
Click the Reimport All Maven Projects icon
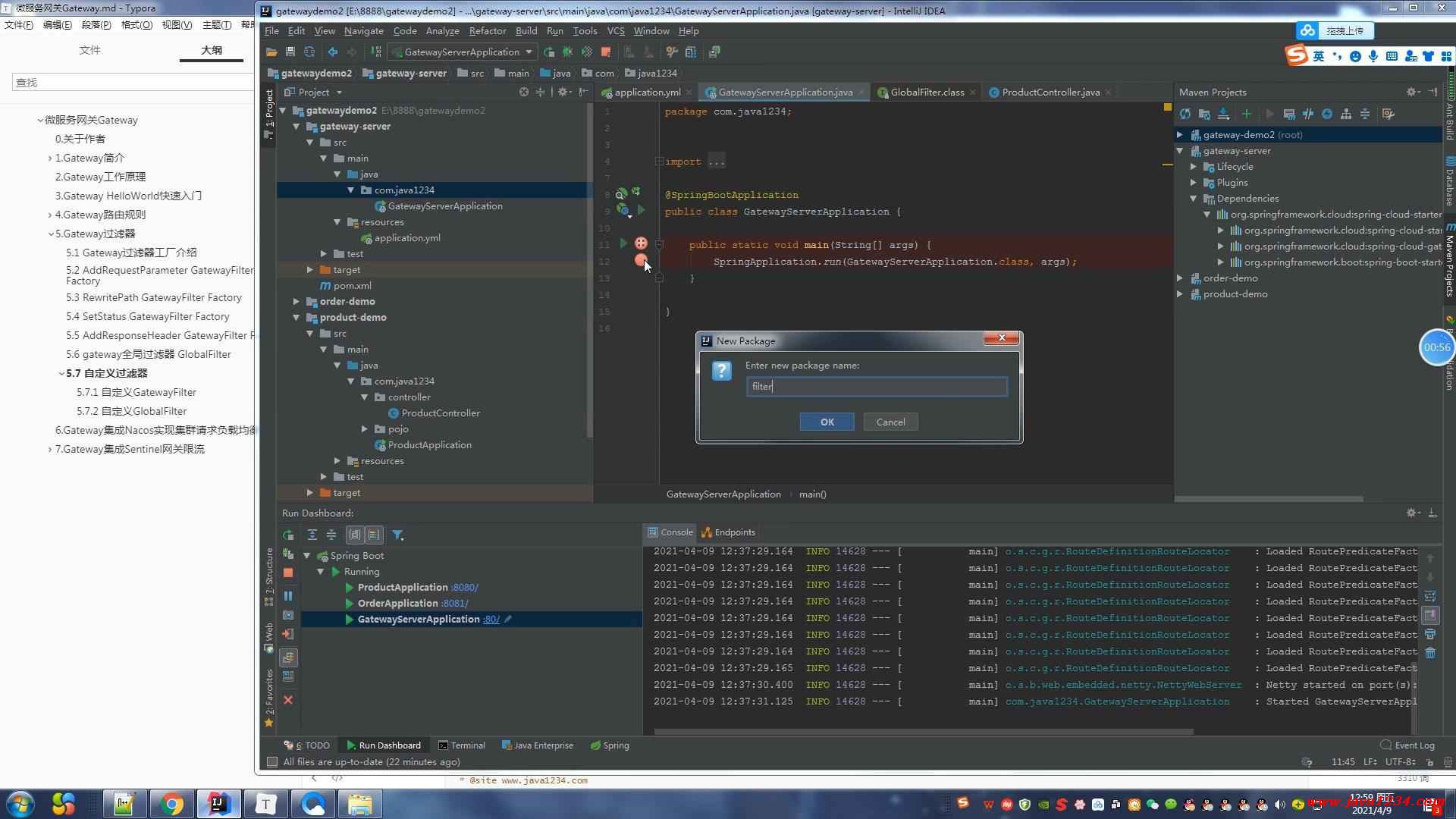(x=1185, y=114)
